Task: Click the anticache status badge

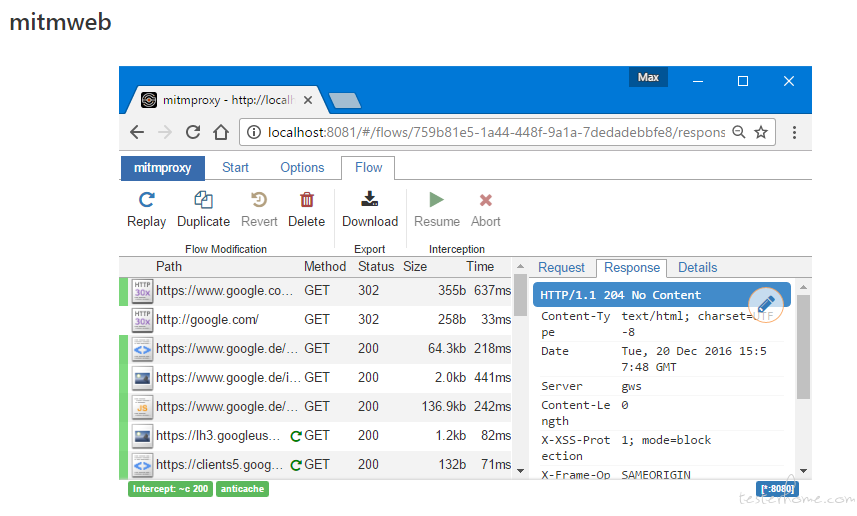Action: tap(242, 489)
